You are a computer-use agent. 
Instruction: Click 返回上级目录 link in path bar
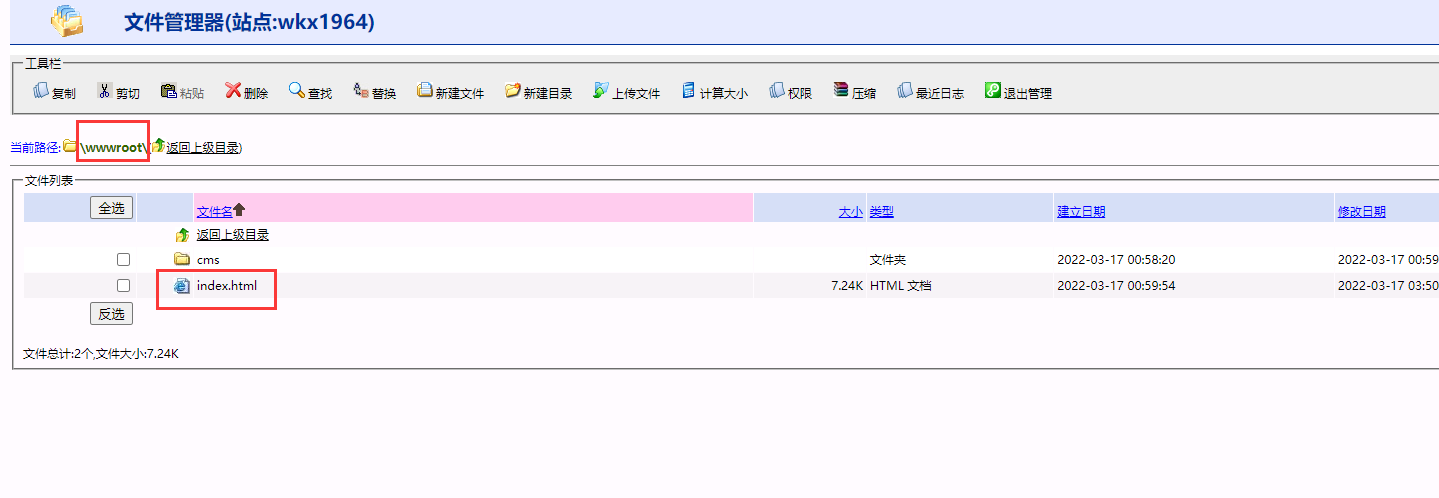203,147
